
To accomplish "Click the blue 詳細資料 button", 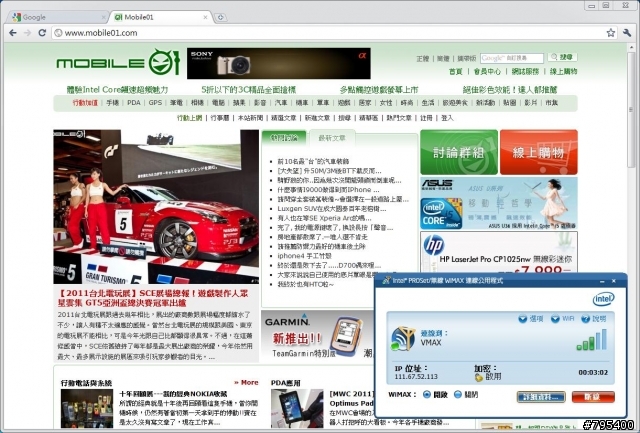I will pos(541,397).
